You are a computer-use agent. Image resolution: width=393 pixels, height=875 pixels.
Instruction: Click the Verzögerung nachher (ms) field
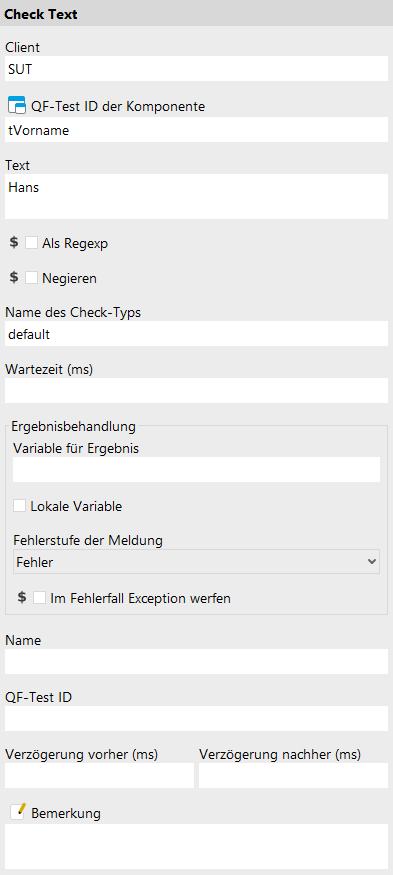[293, 776]
